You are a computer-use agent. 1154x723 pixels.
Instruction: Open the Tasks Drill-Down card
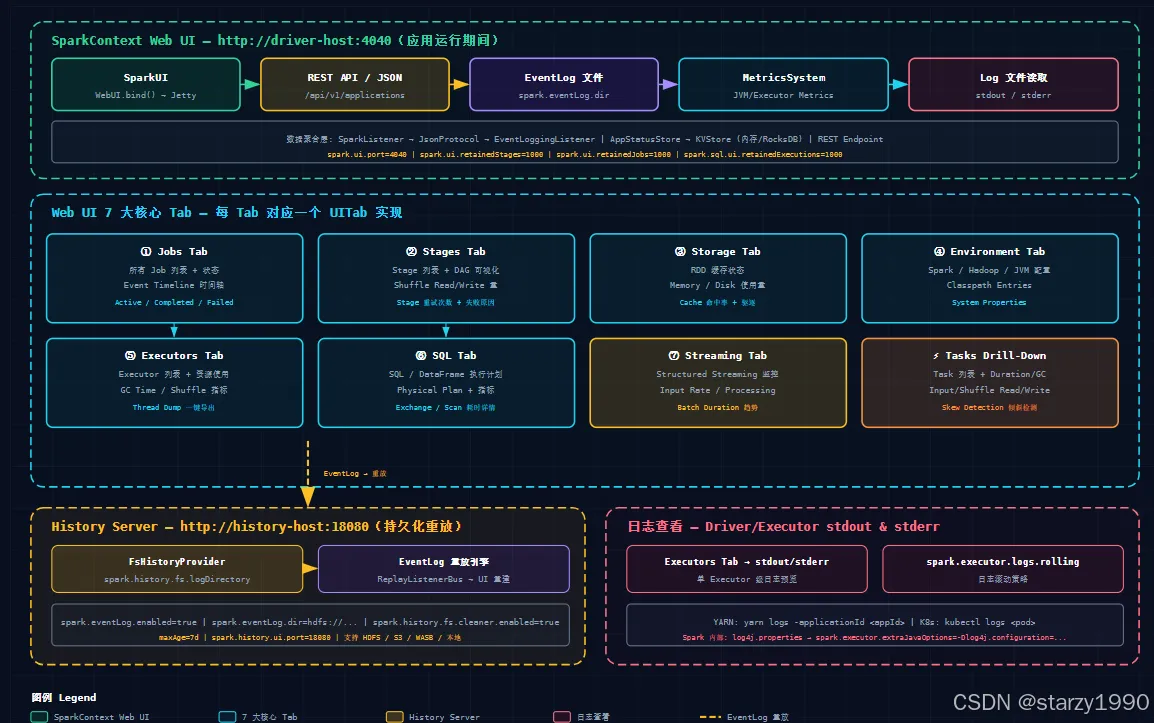990,383
